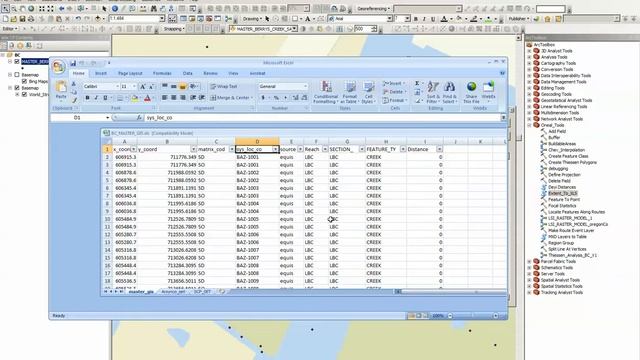Open the ArcMap map scale dropdown
This screenshot has height=360, width=640.
coord(162,19)
